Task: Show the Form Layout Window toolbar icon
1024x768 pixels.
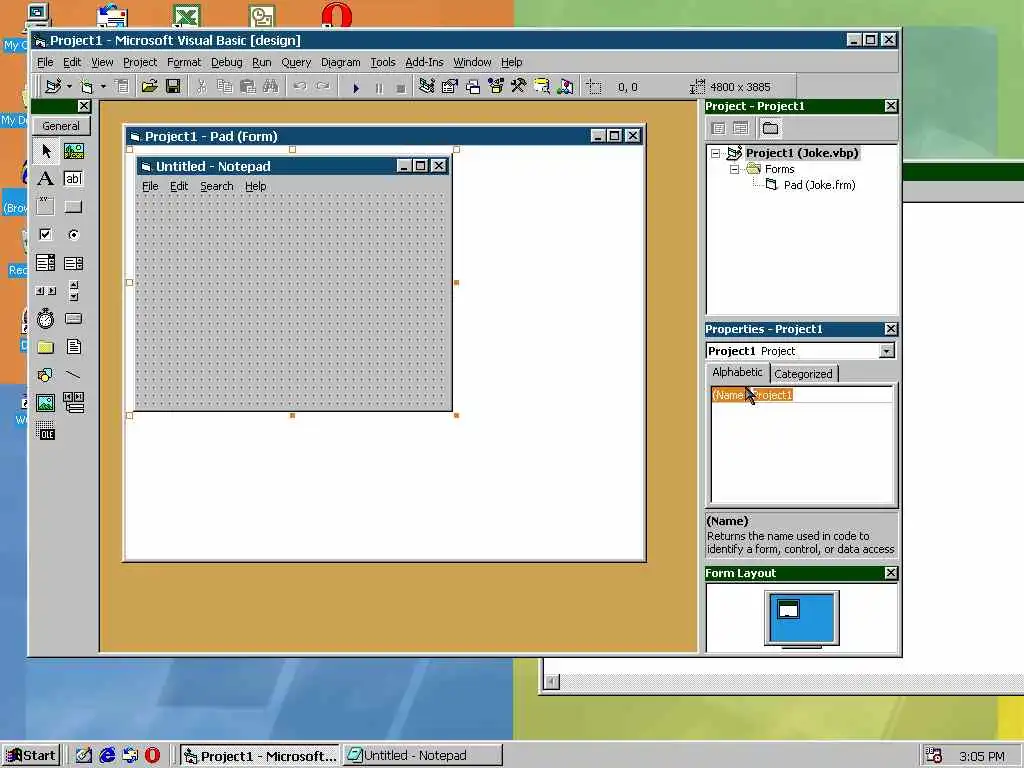Action: [473, 86]
